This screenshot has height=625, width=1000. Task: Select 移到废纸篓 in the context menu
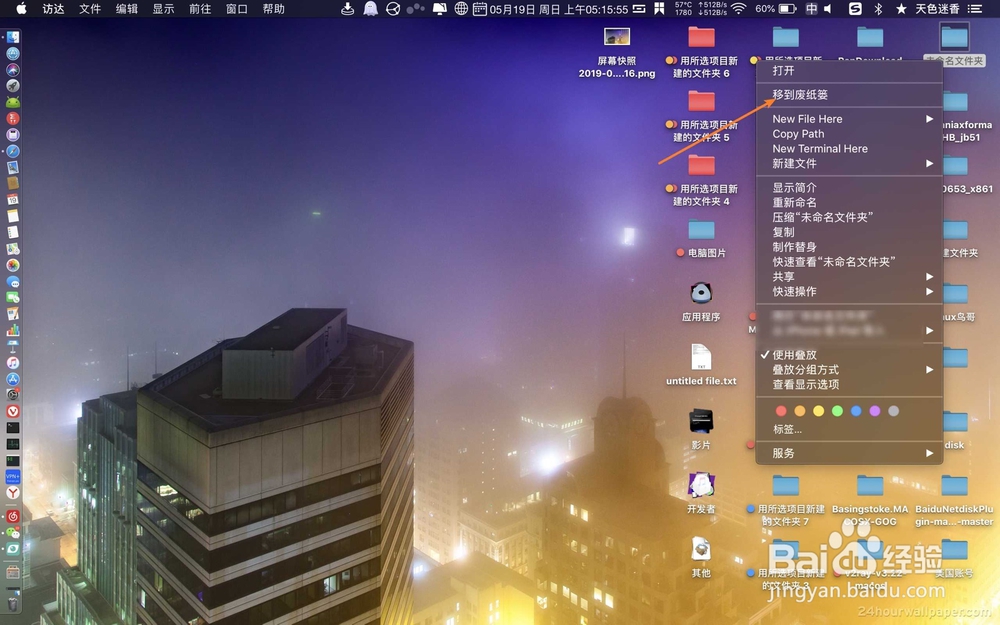tap(800, 93)
